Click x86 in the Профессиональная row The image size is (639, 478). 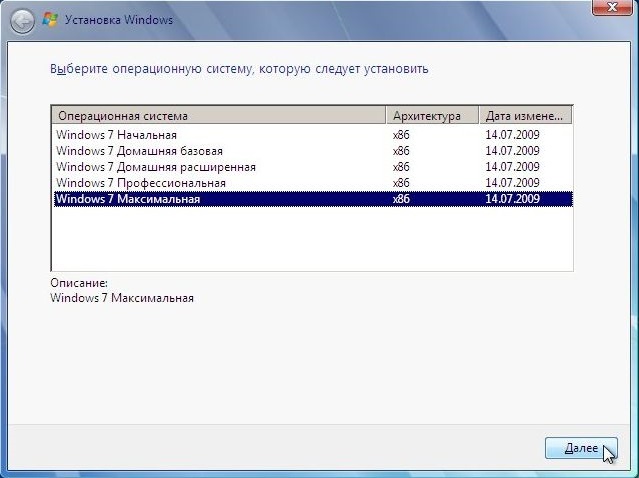coord(401,183)
